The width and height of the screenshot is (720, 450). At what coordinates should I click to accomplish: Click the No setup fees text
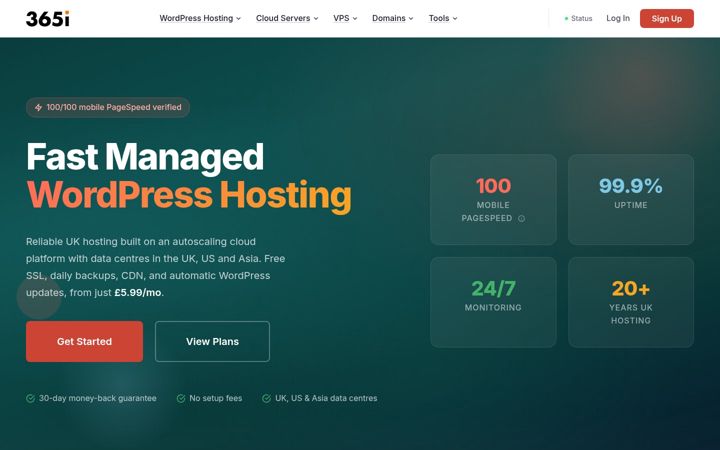215,399
